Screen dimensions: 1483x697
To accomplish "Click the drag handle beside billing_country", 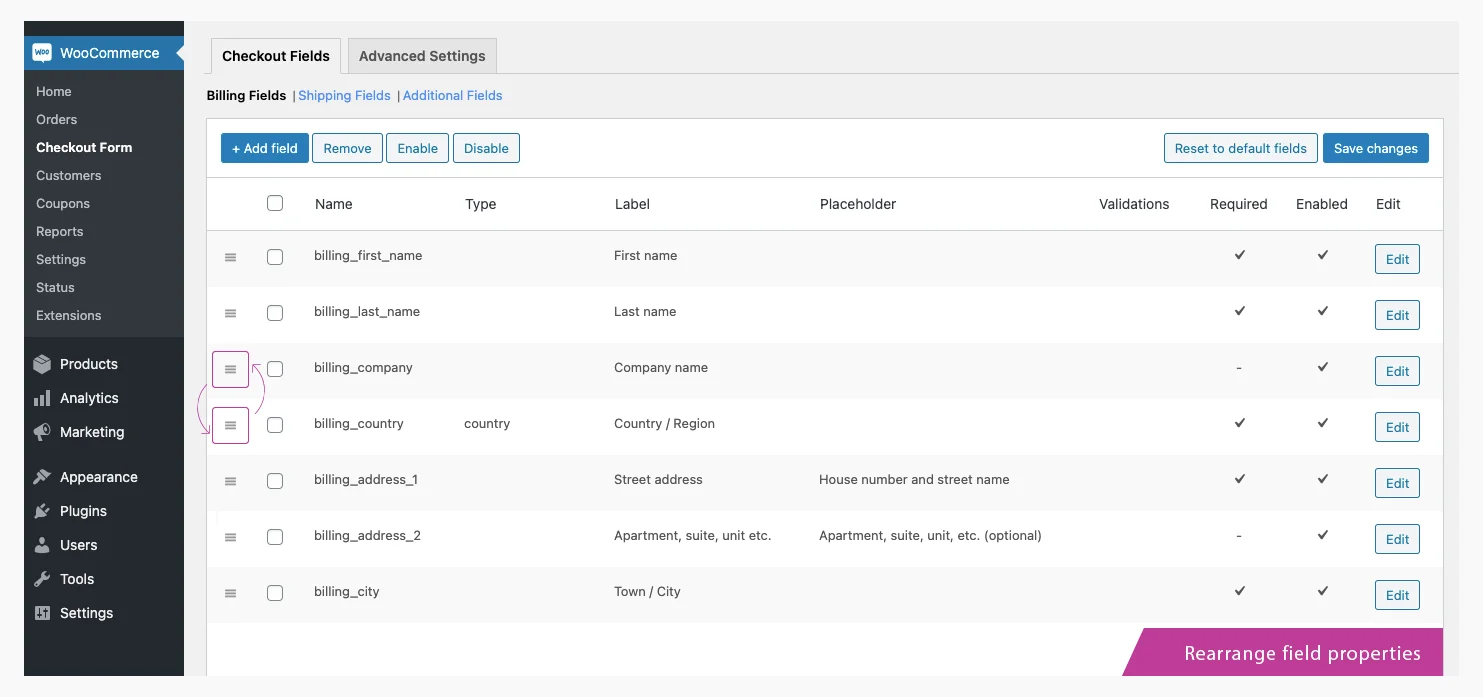I will (230, 425).
